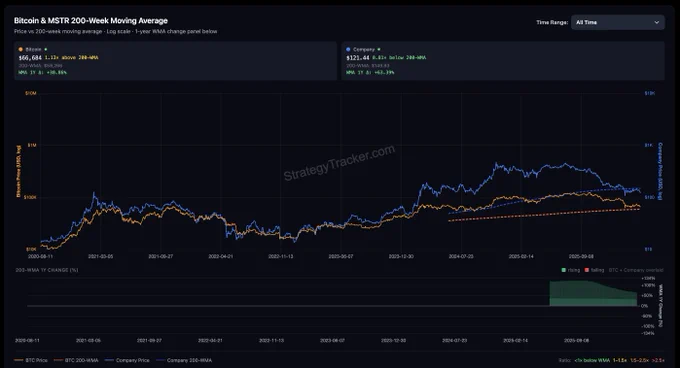
Task: Click the green rising legend swatch
Action: point(563,270)
